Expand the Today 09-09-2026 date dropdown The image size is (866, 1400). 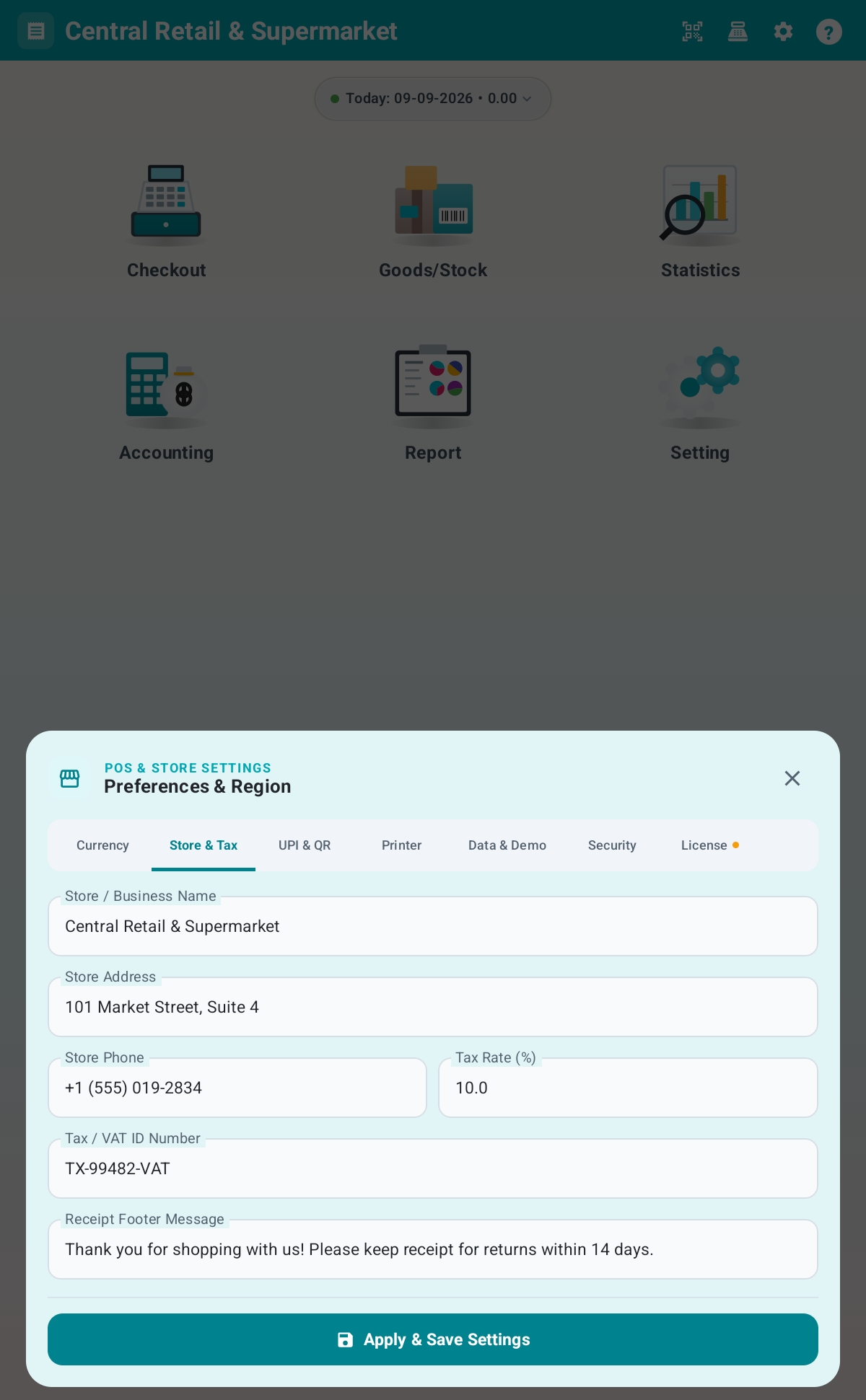coord(433,99)
